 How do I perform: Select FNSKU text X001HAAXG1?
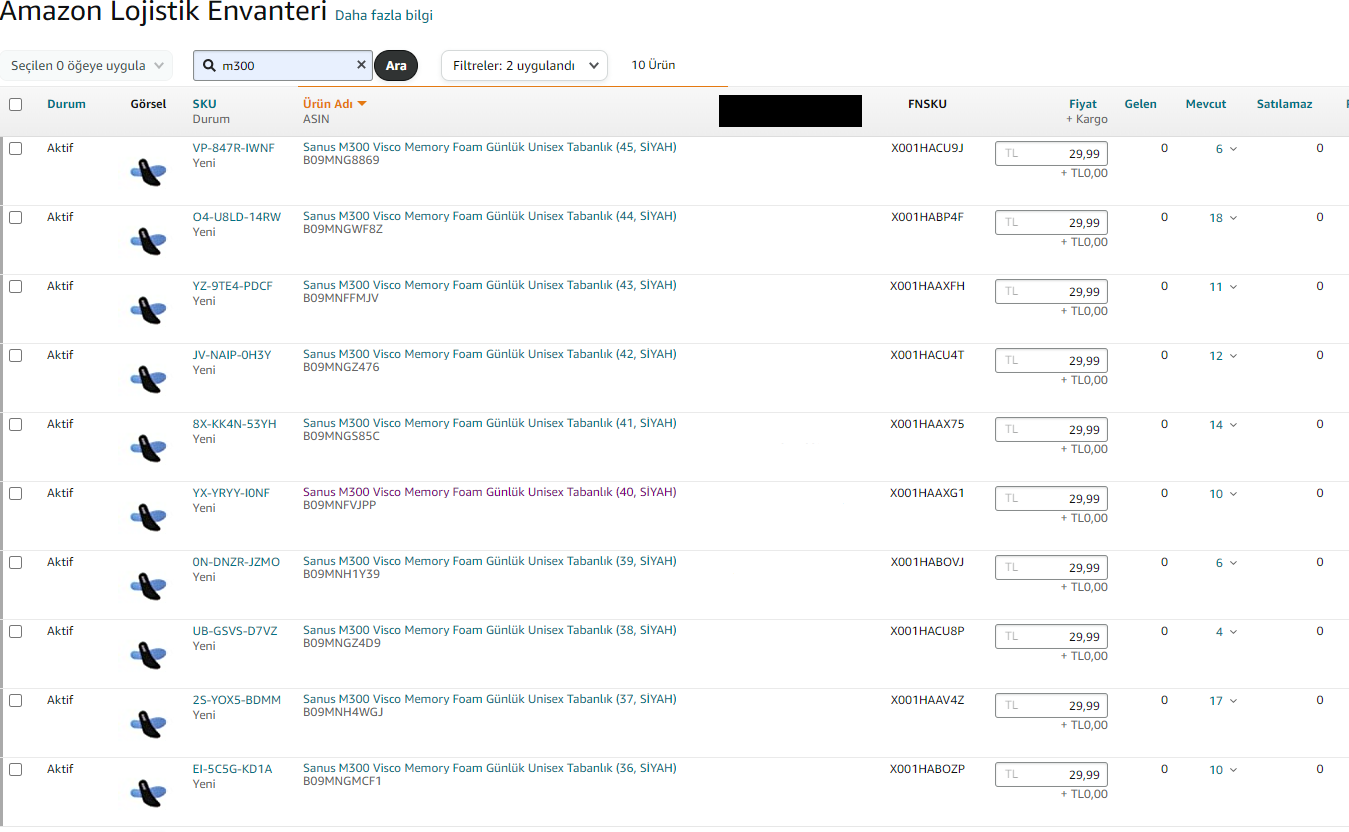tap(927, 493)
